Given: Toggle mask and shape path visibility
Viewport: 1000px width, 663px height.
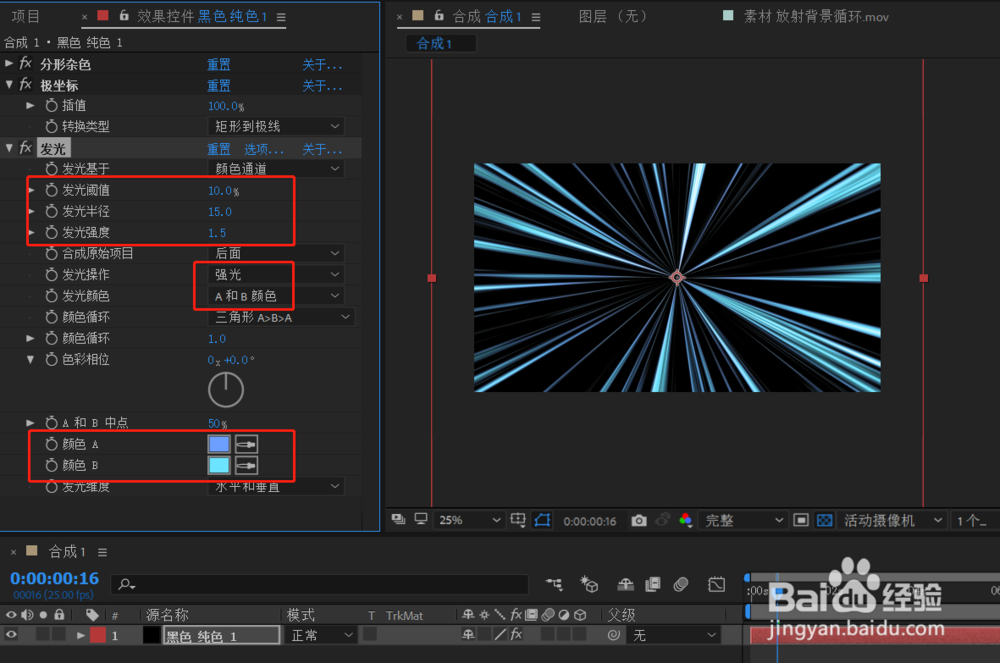Looking at the screenshot, I should (542, 520).
